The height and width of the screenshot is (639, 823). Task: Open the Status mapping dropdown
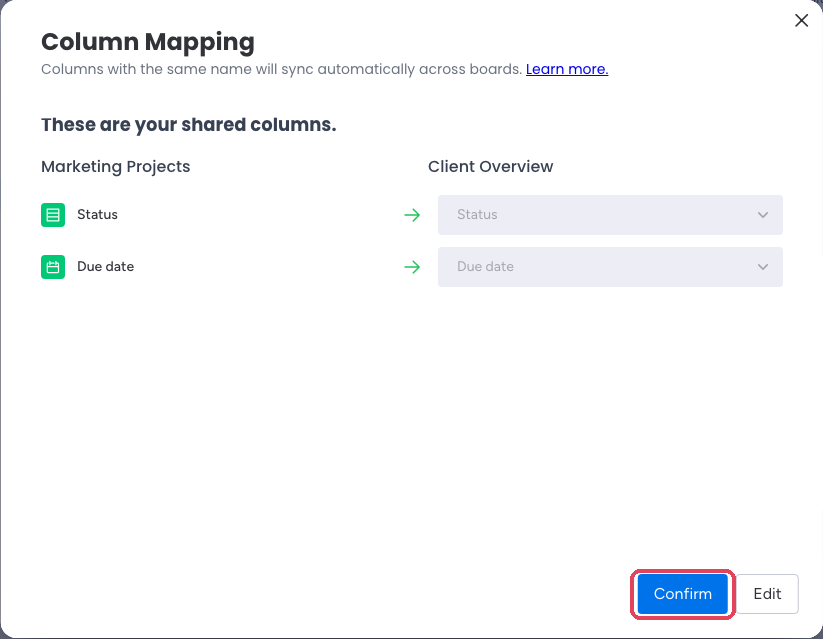[610, 215]
